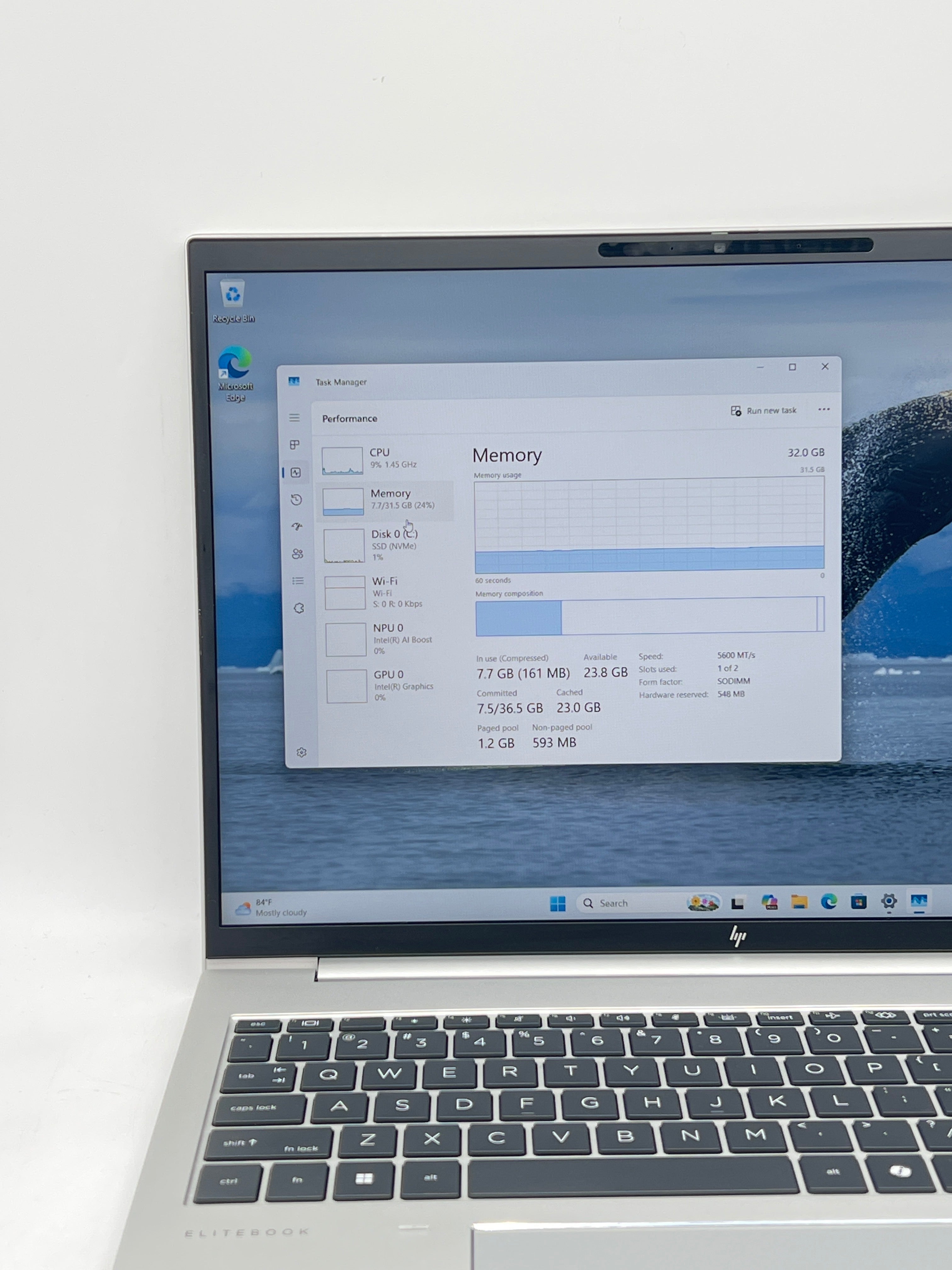Select the Recycle Bin desktop icon

(x=233, y=302)
